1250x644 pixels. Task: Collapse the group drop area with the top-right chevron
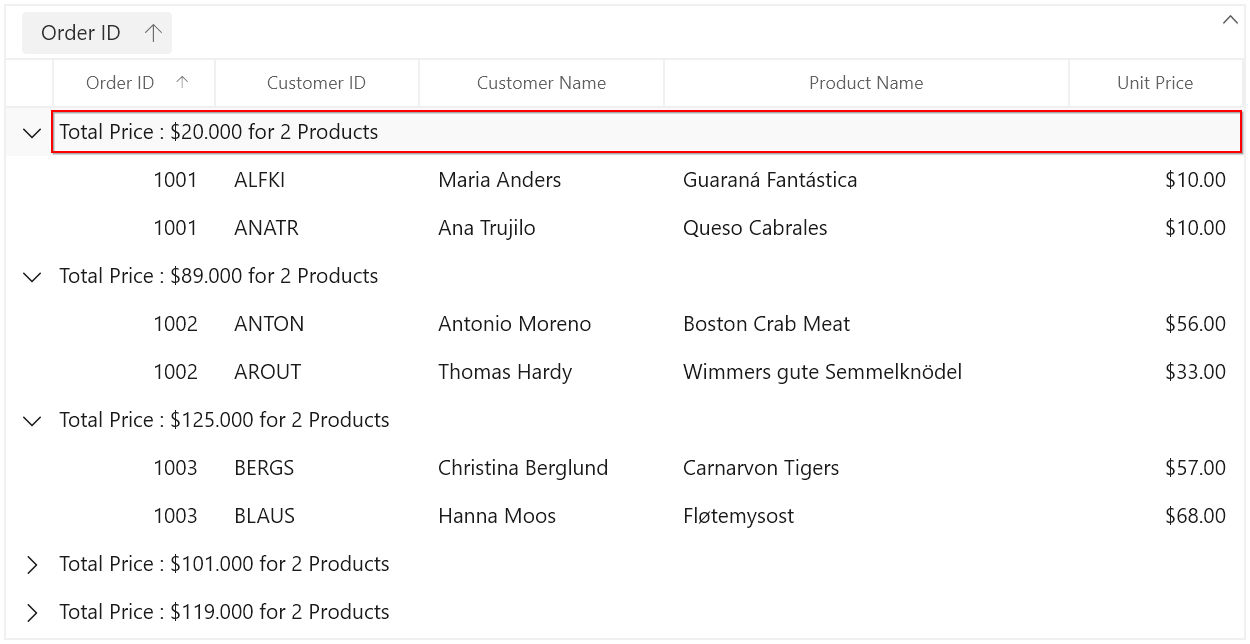[x=1229, y=20]
